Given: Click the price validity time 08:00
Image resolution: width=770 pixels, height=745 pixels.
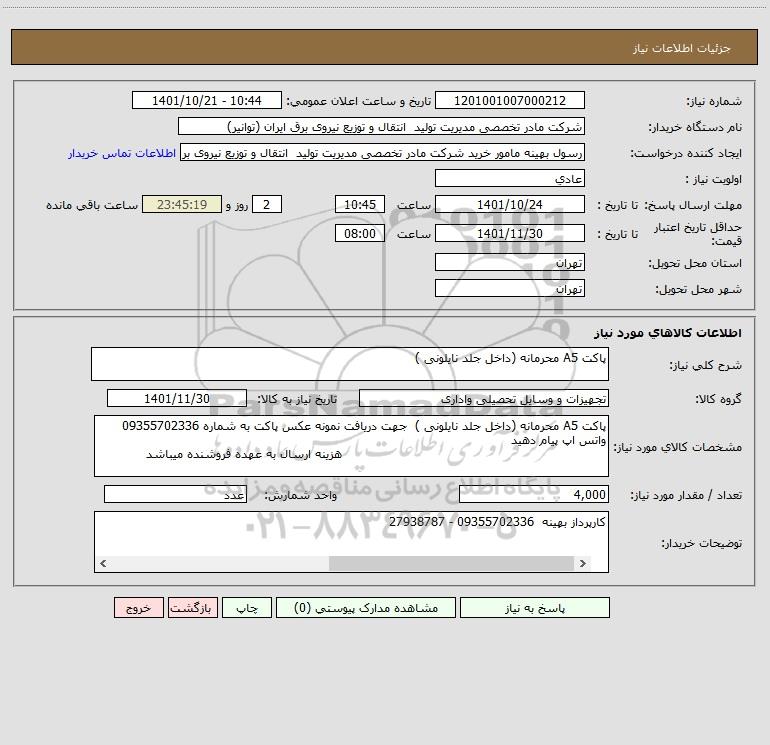Looking at the screenshot, I should pos(359,233).
